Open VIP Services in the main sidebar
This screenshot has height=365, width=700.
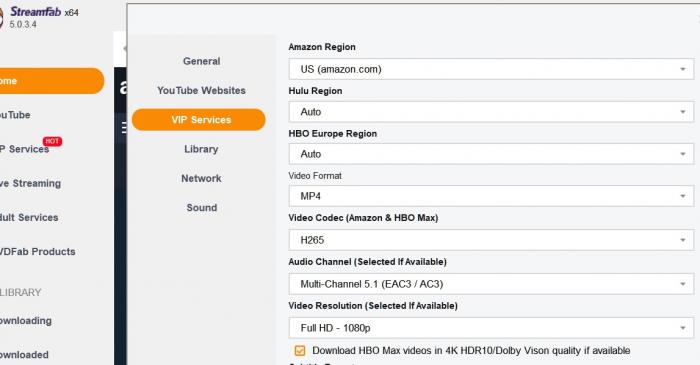pos(24,149)
